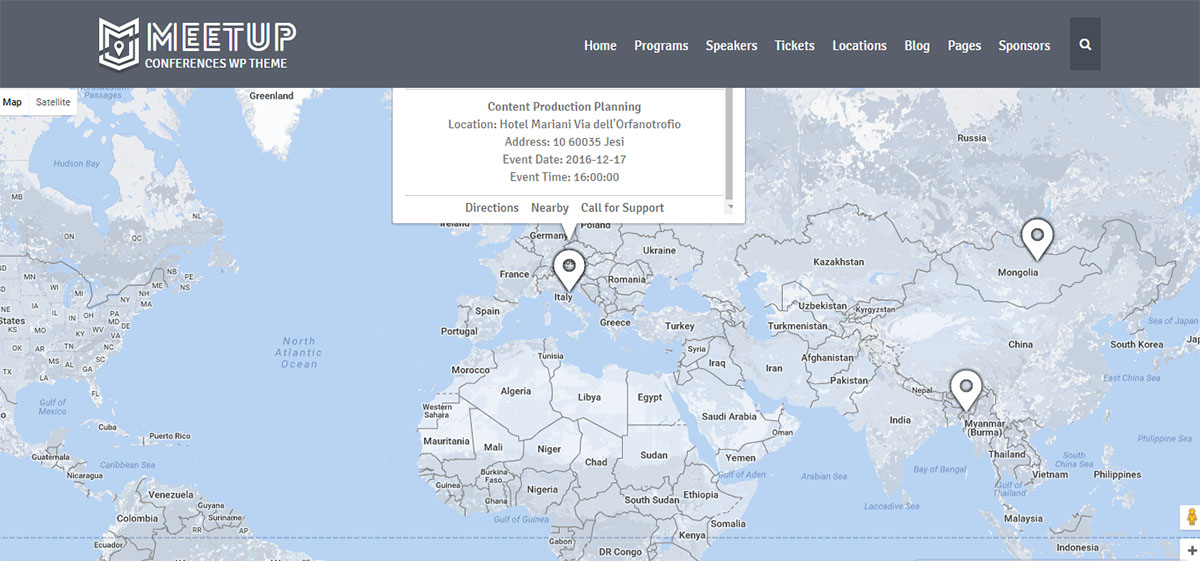Click the India label on map
The image size is (1200, 561).
[x=900, y=420]
